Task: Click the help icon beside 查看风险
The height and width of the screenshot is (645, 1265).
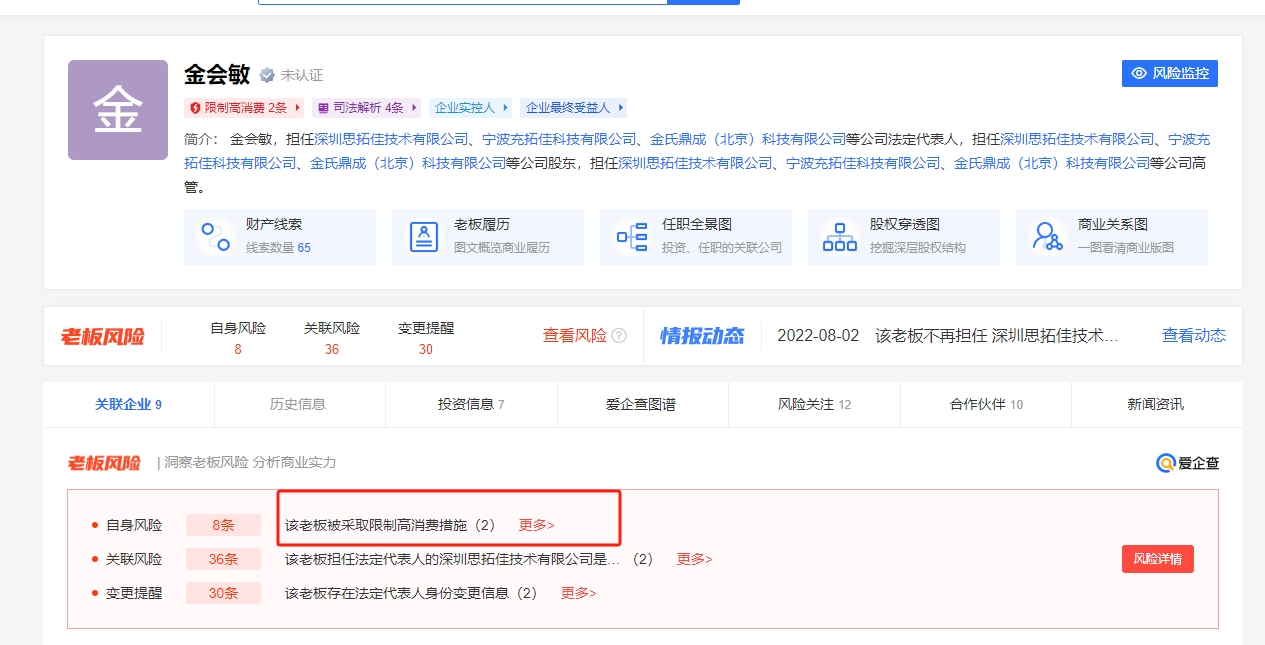Action: click(x=619, y=336)
